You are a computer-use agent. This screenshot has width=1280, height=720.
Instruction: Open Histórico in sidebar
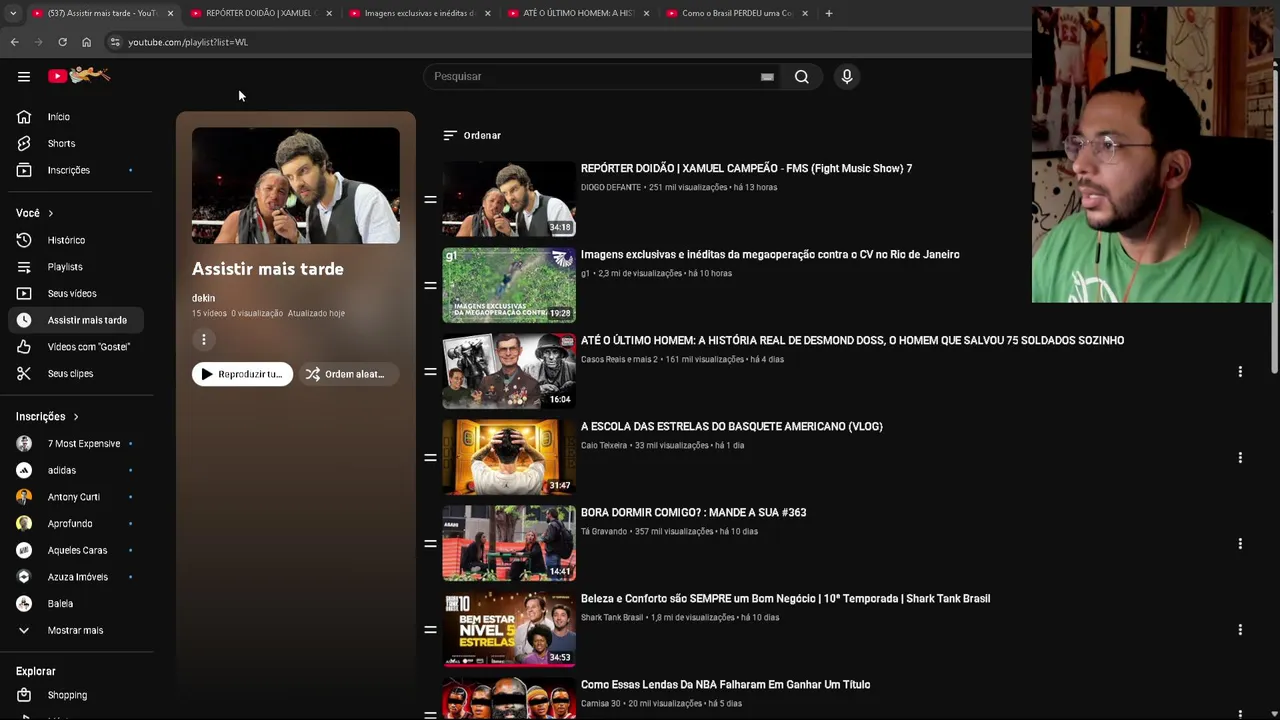coord(78,240)
